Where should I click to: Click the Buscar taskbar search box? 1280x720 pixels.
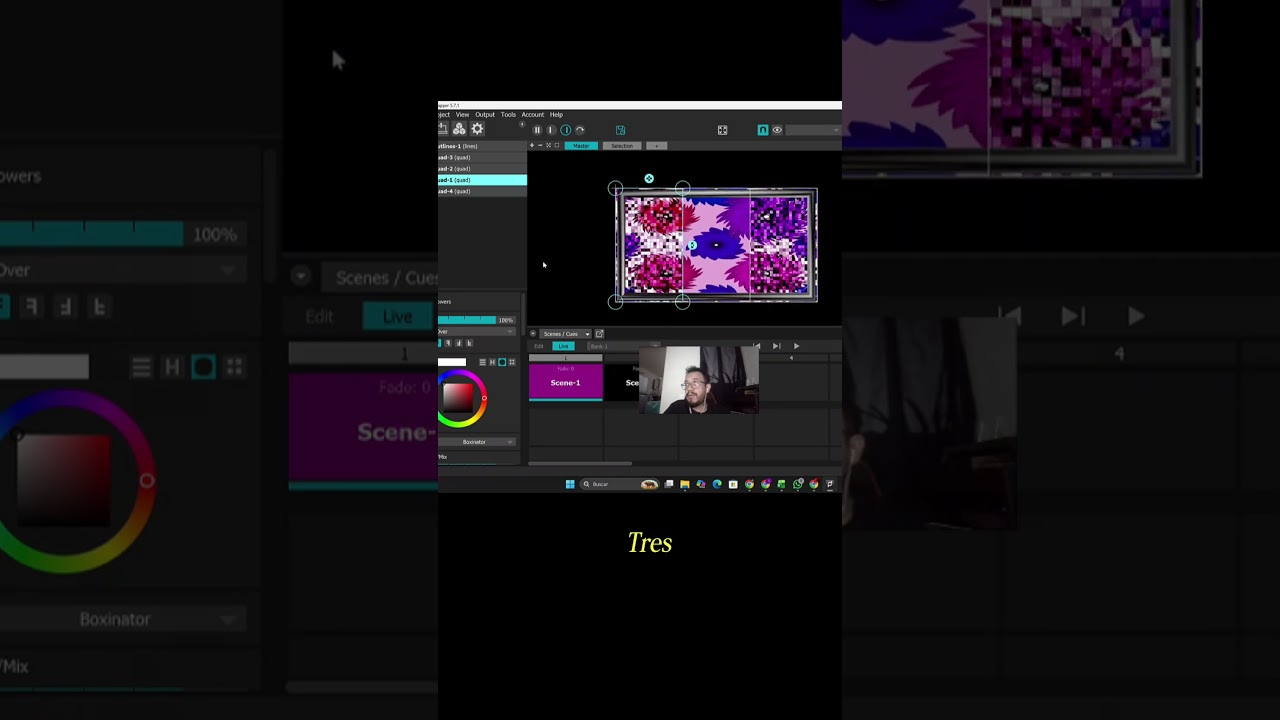click(620, 484)
